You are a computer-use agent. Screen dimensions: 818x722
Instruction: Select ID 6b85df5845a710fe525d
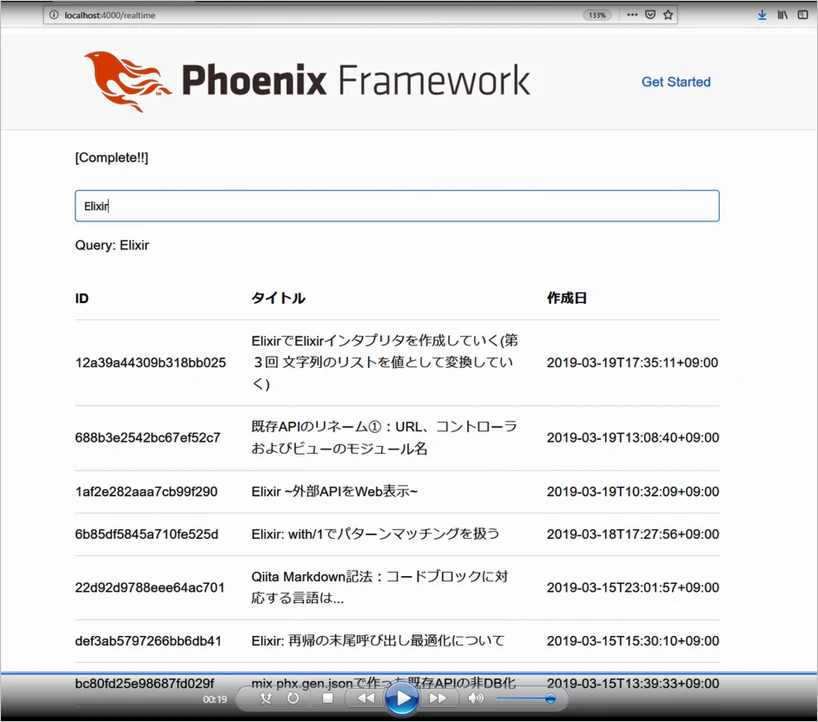click(x=147, y=534)
